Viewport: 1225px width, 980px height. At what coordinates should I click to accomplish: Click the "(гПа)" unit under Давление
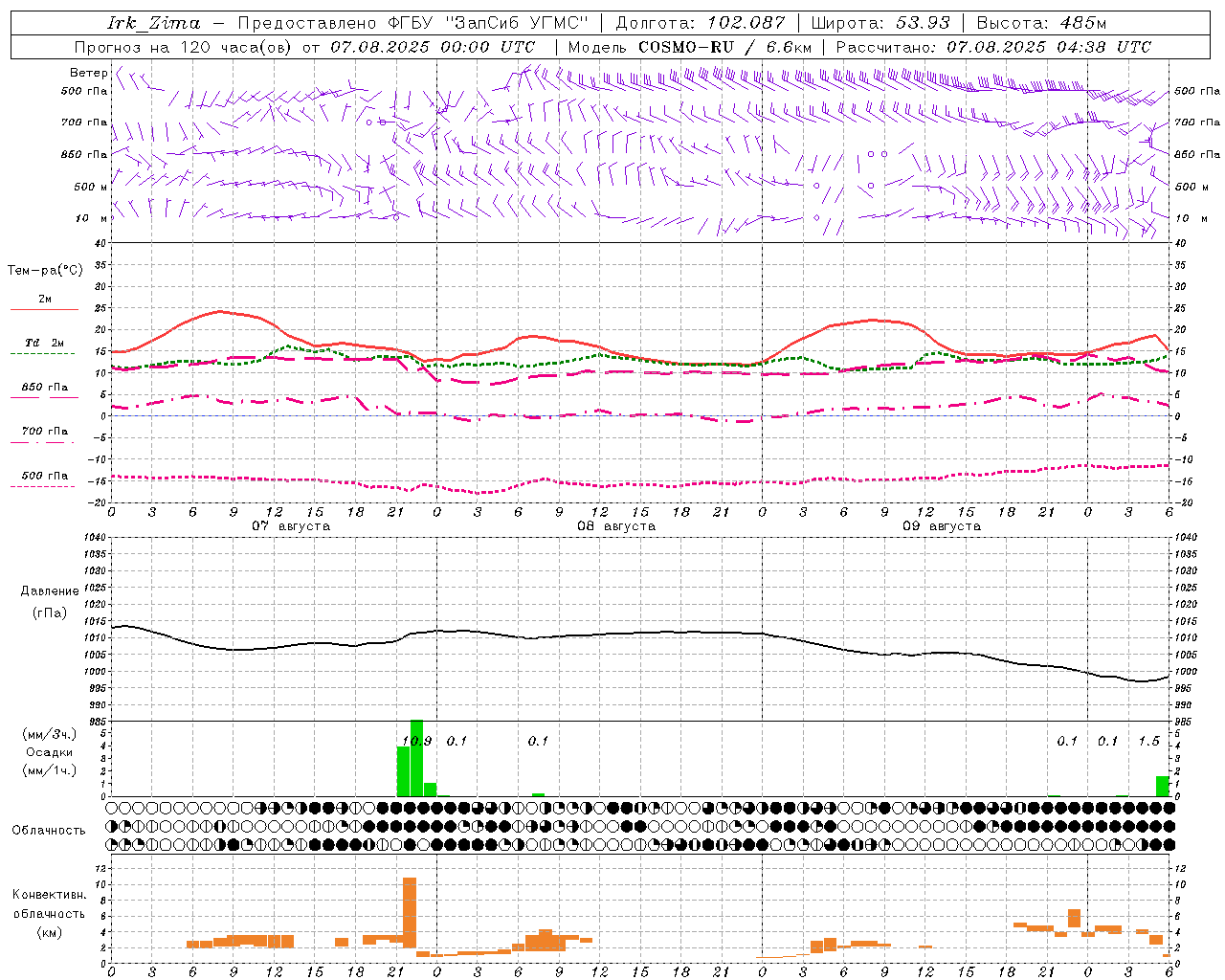pos(50,613)
